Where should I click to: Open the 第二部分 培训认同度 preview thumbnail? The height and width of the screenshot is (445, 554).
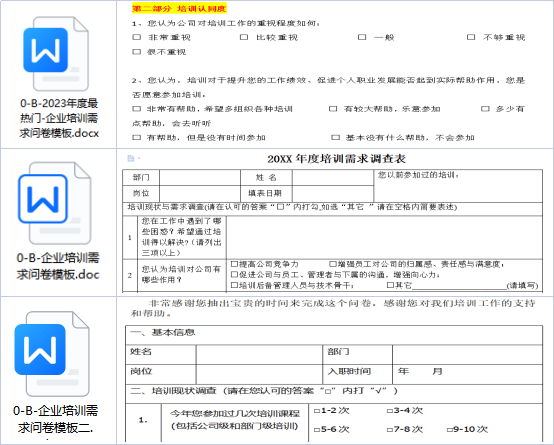[x=335, y=74]
